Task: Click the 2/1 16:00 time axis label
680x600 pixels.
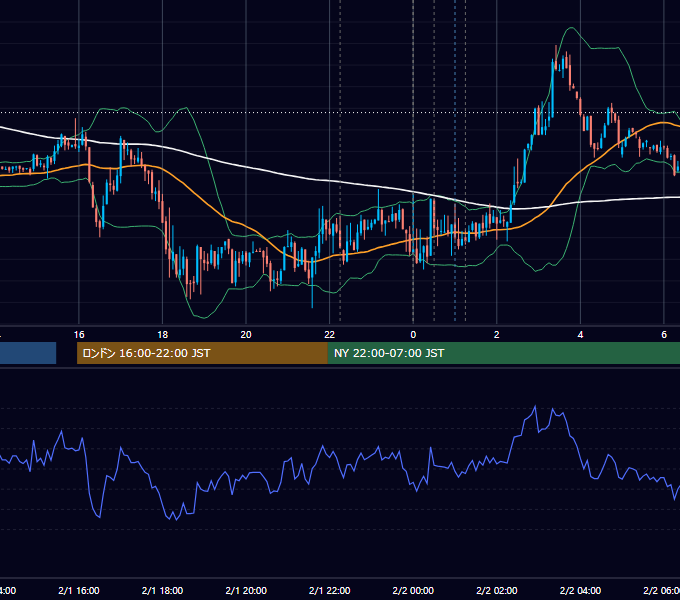Action: (79, 590)
